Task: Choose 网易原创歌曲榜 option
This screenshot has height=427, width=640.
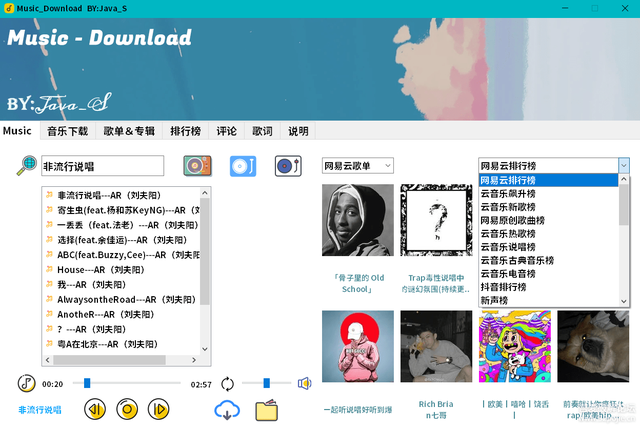Action: point(548,220)
